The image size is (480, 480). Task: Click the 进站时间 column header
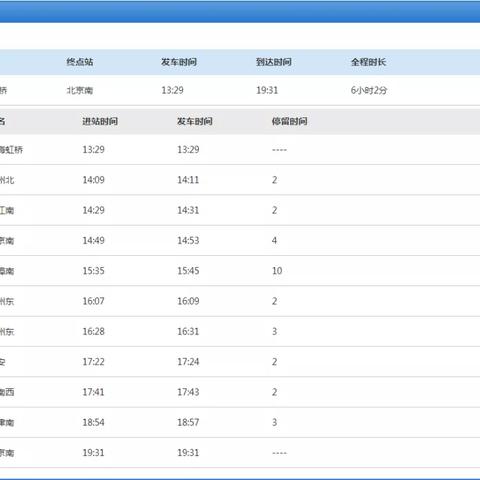[x=100, y=121]
